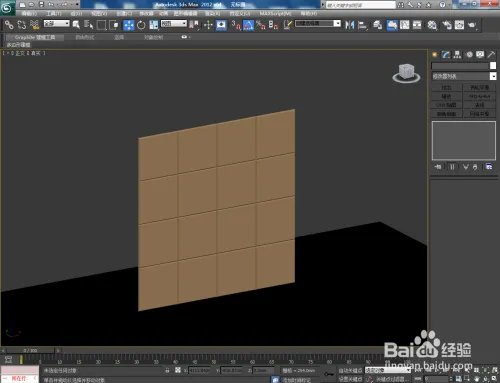
Task: Click the Use Pivot Point Center icon
Action: click(194, 25)
